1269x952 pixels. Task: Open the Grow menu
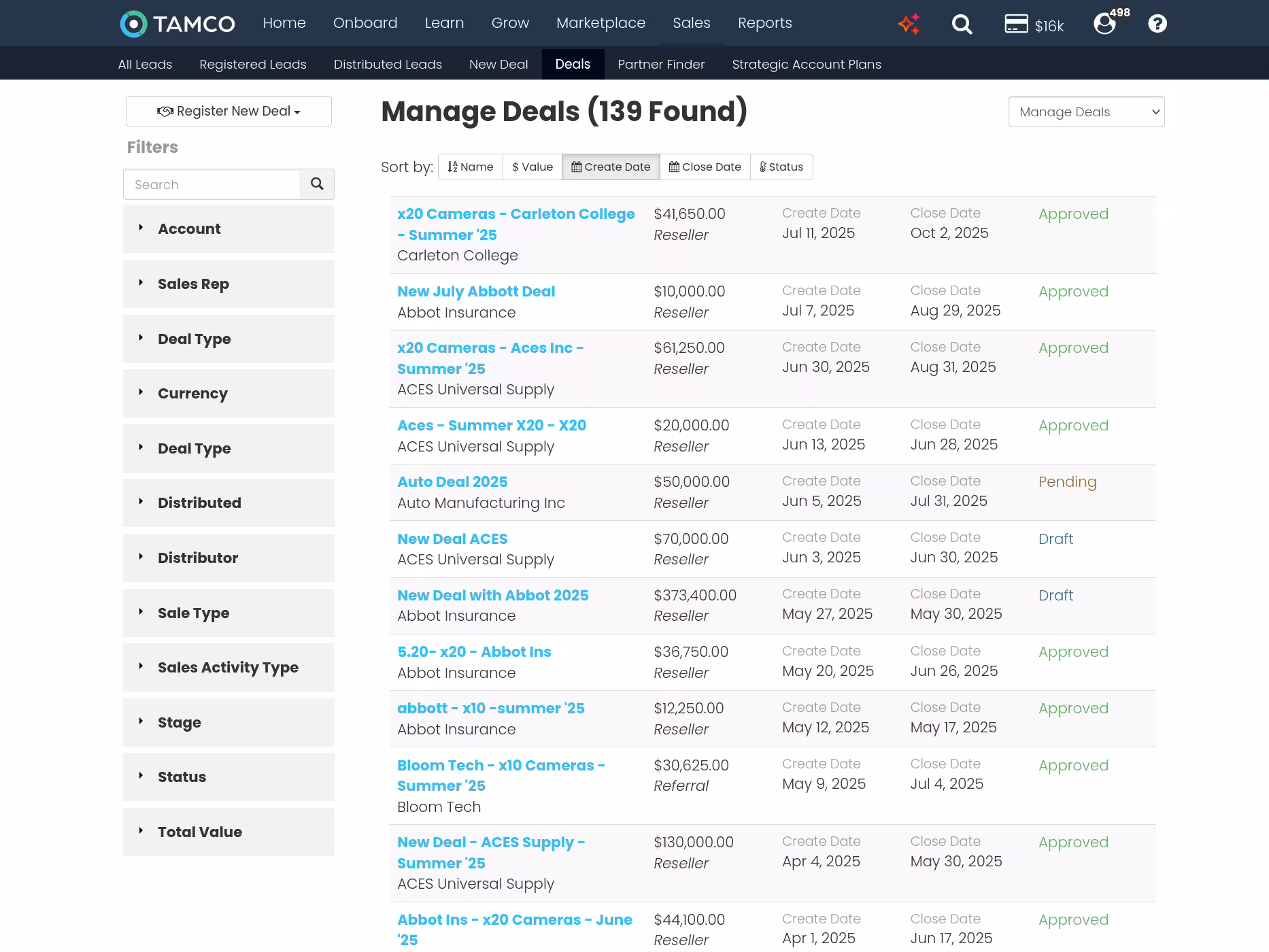pyautogui.click(x=510, y=23)
